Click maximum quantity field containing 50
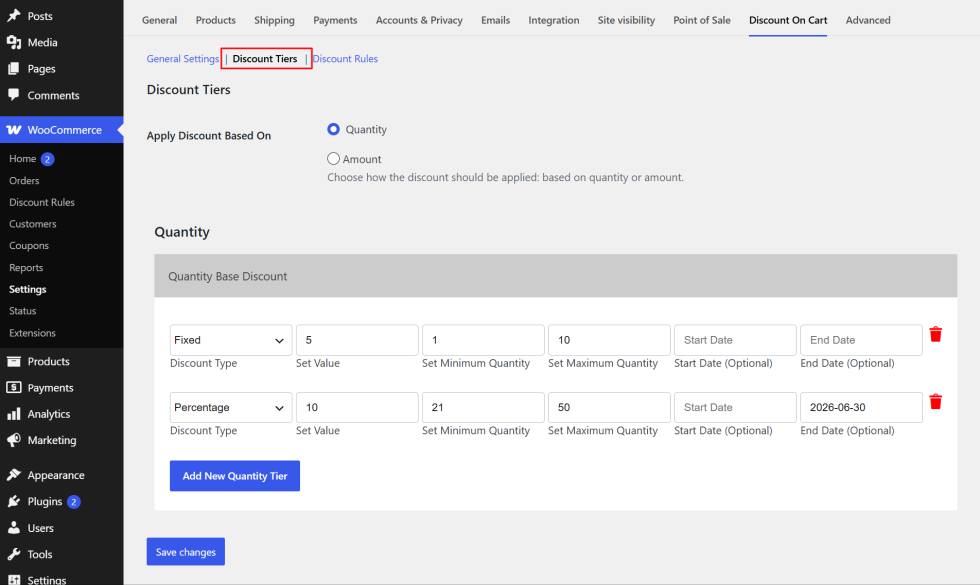The width and height of the screenshot is (980, 585). (x=609, y=408)
